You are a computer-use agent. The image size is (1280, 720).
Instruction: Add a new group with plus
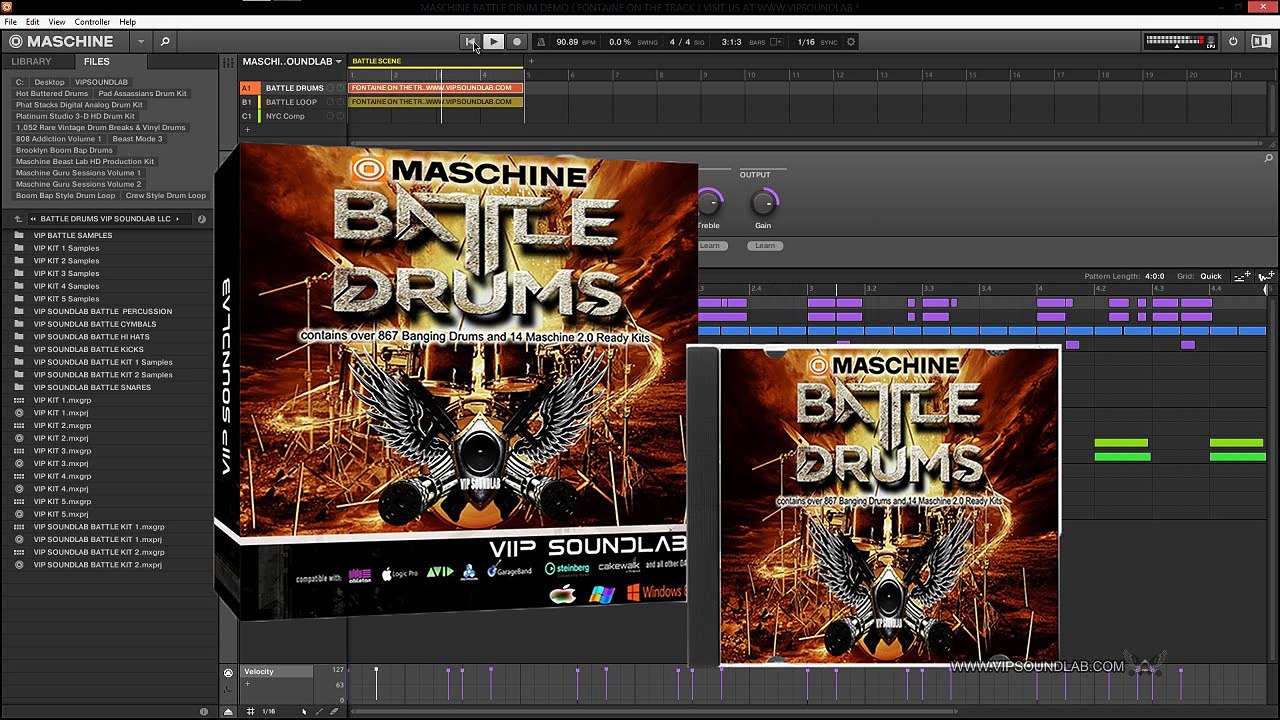click(x=247, y=130)
